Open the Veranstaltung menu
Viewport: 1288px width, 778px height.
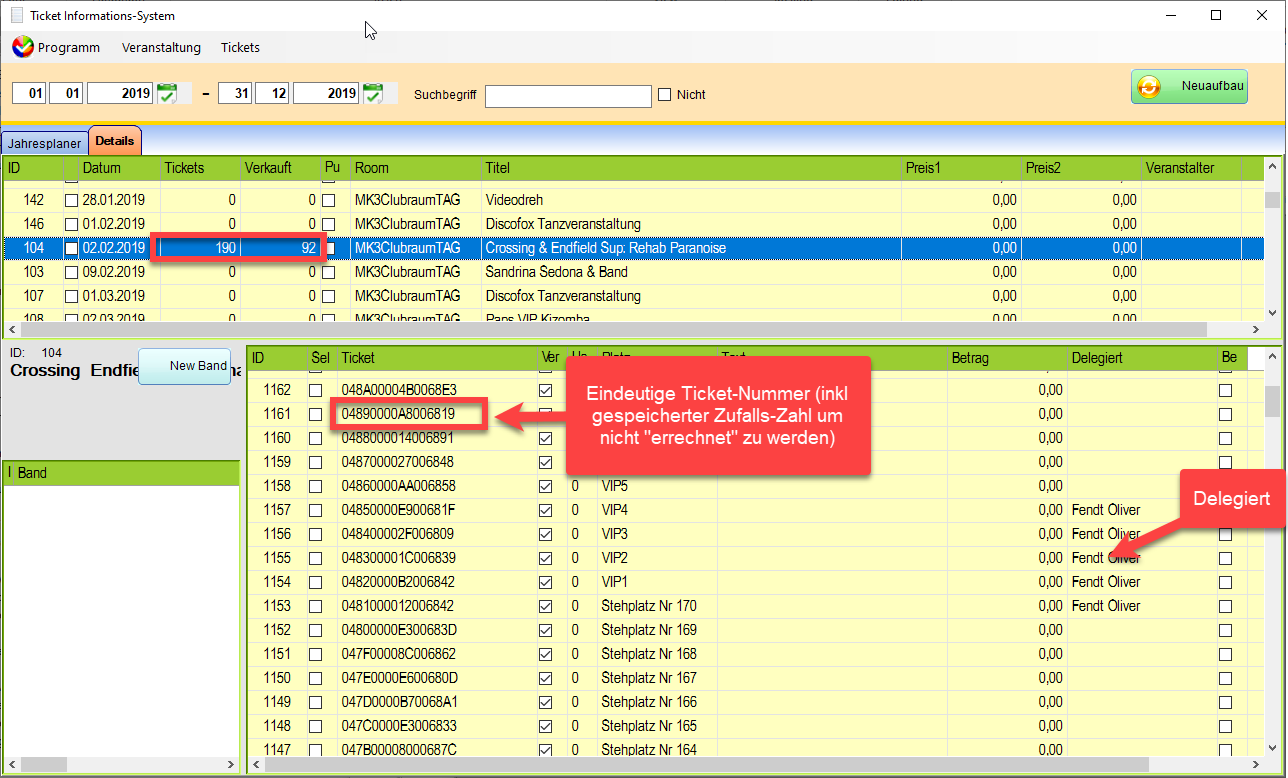click(x=161, y=47)
